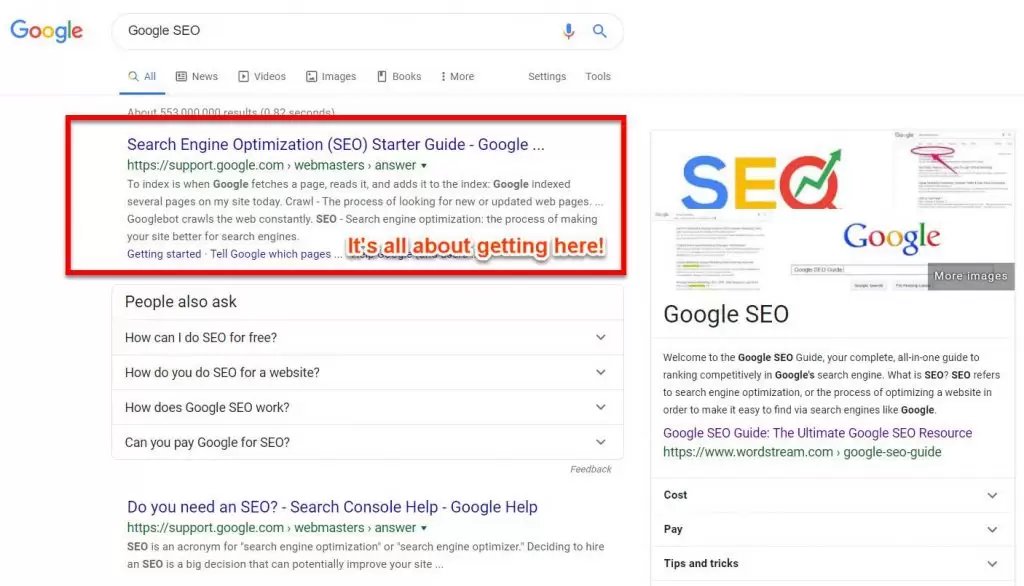Open the SEO Starter Guide result link
Image resolution: width=1024 pixels, height=586 pixels.
335,145
